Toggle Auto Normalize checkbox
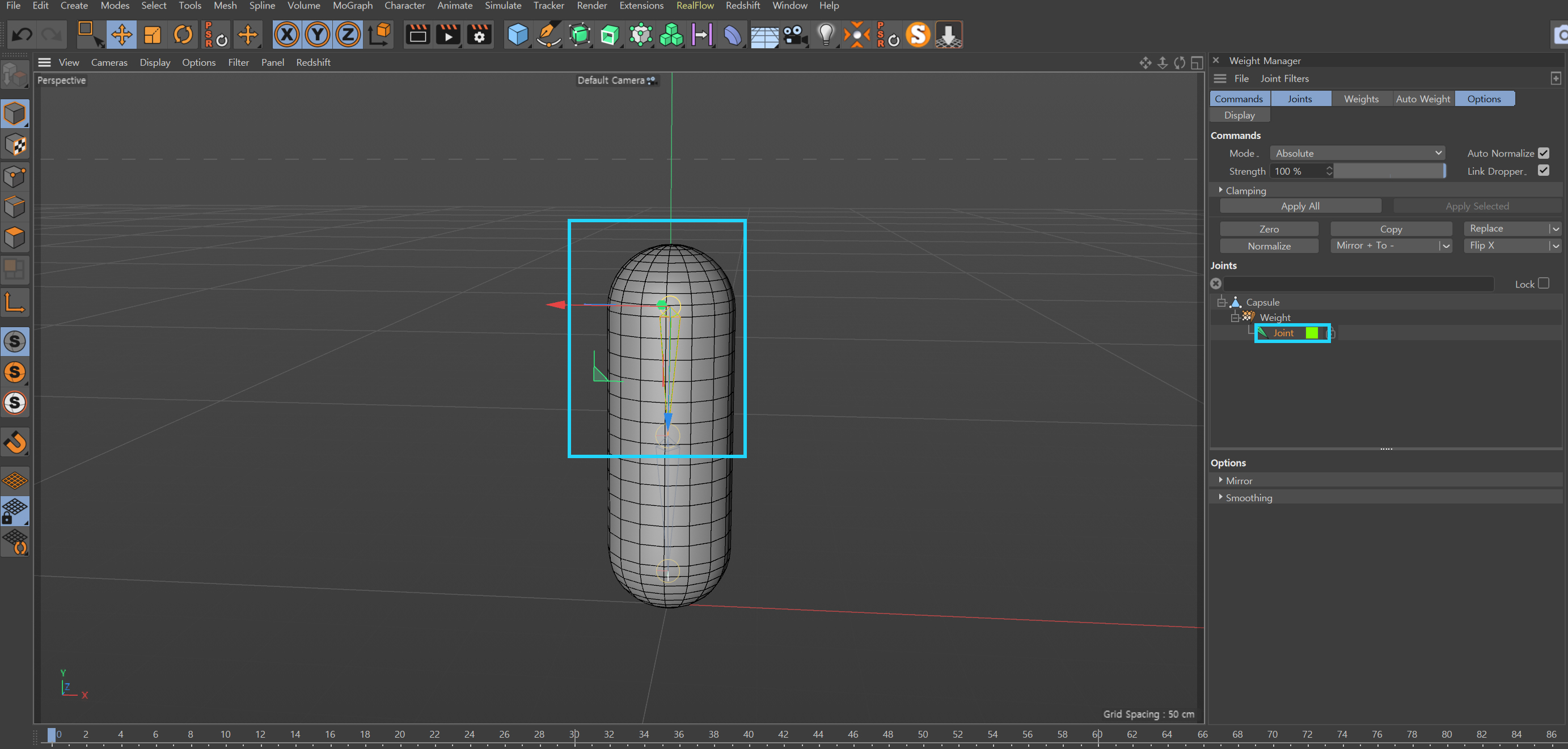Screen dimensions: 1568x749 [x=1546, y=152]
